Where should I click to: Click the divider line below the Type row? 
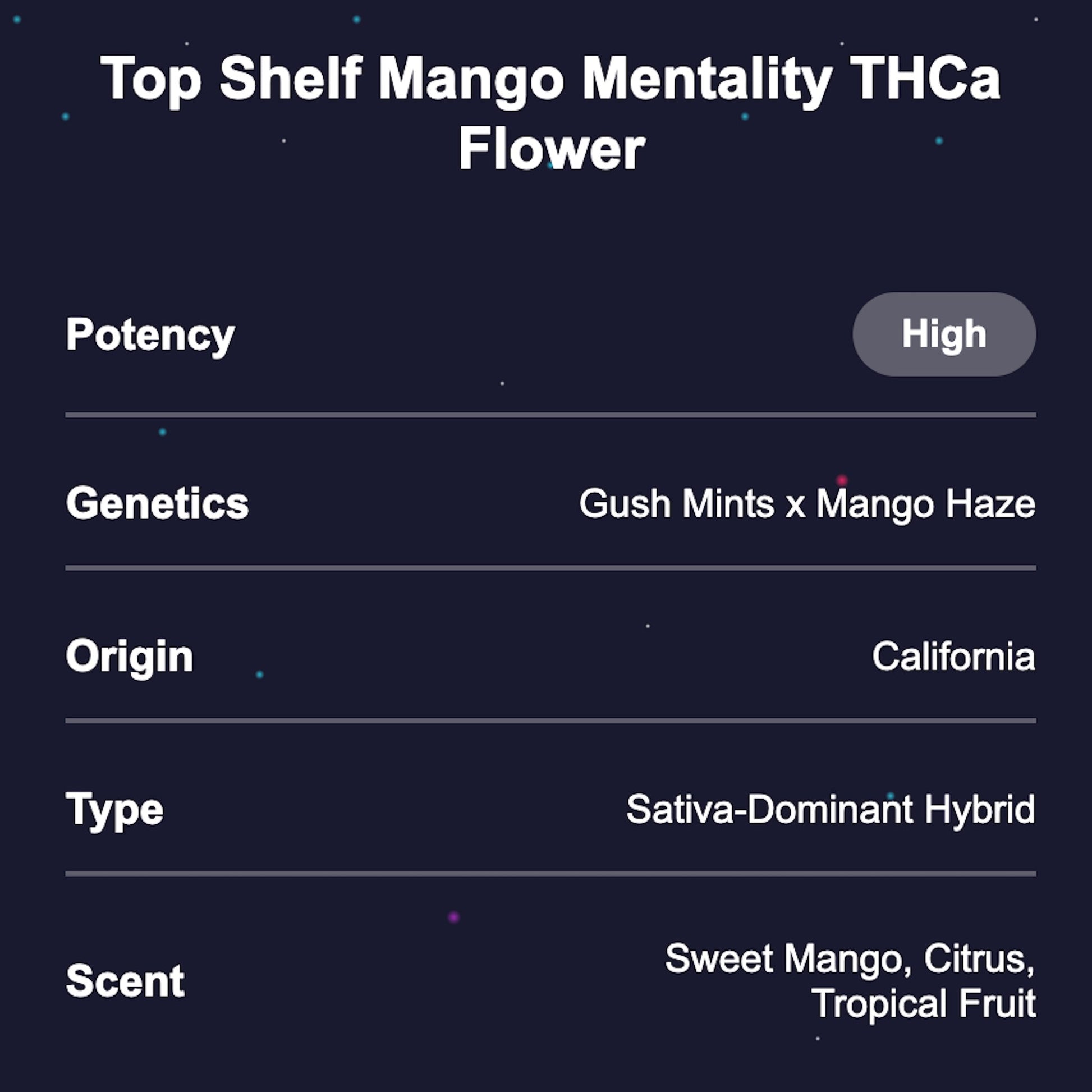click(550, 873)
